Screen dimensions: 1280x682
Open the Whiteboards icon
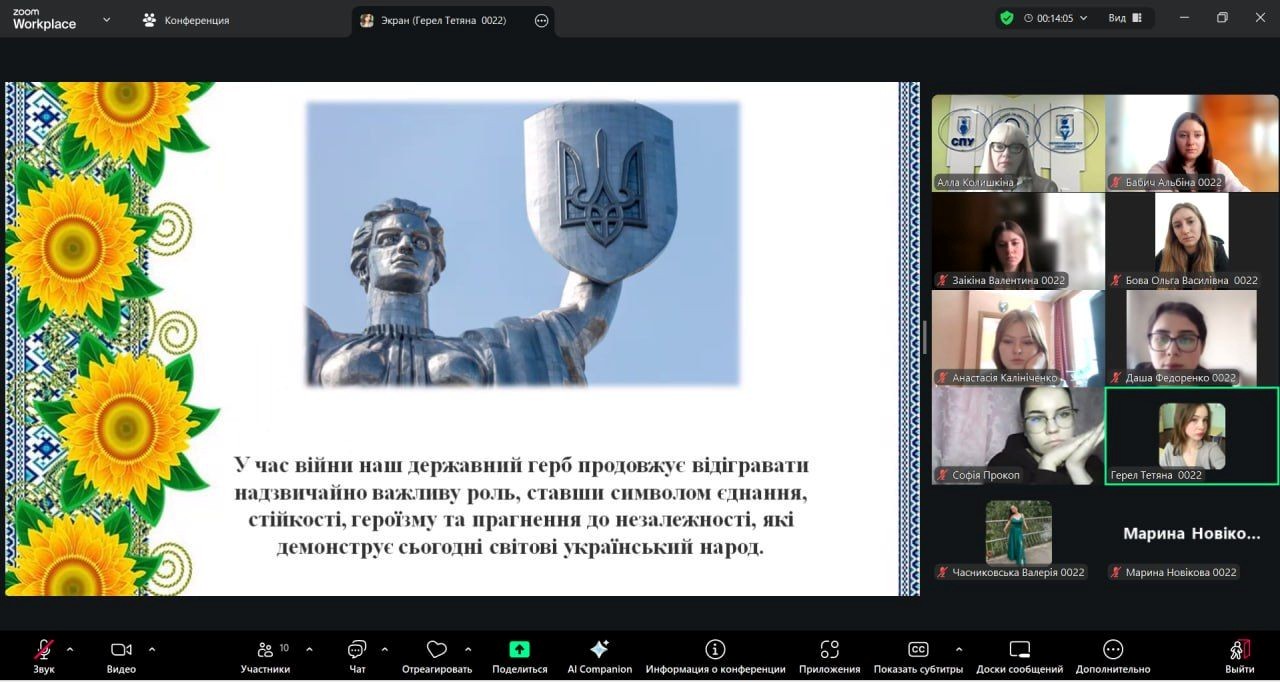pos(1019,650)
